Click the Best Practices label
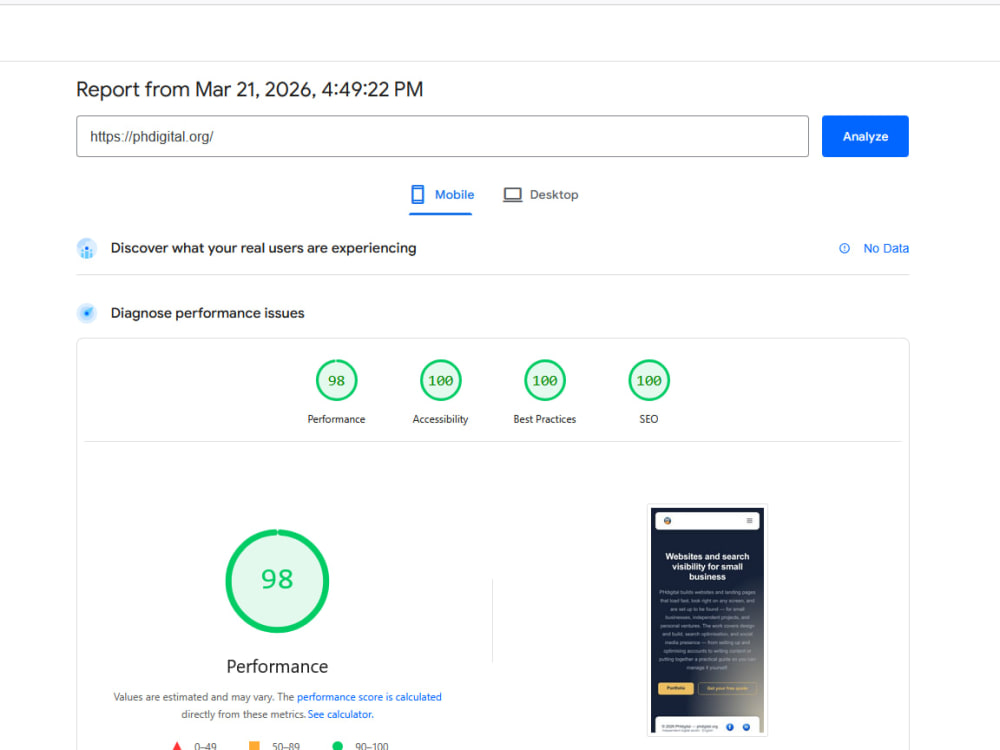 545,419
